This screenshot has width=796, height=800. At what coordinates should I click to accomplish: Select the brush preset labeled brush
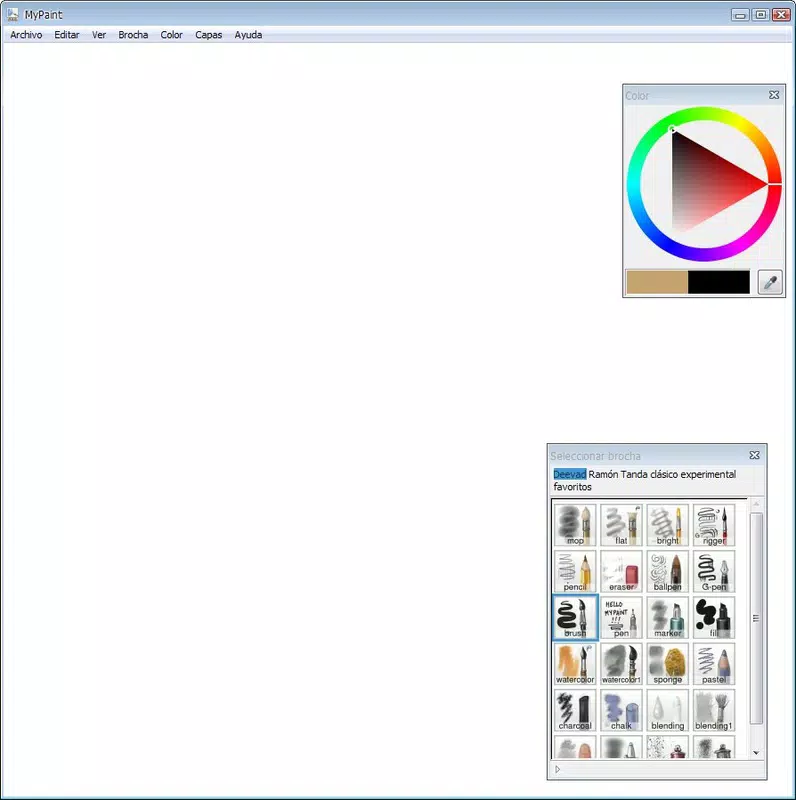(575, 617)
